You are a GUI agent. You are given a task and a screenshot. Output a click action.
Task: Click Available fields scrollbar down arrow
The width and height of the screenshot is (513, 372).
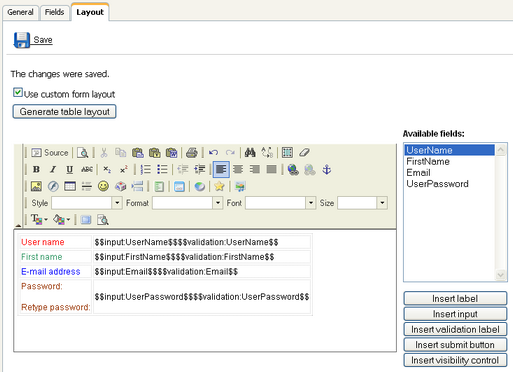pyautogui.click(x=501, y=275)
